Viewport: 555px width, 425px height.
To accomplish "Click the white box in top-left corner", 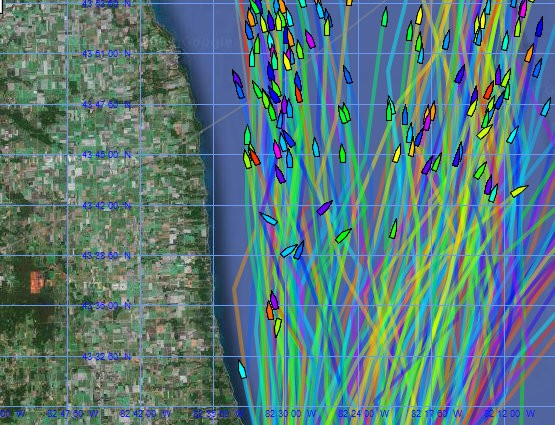I will tap(1, 6).
